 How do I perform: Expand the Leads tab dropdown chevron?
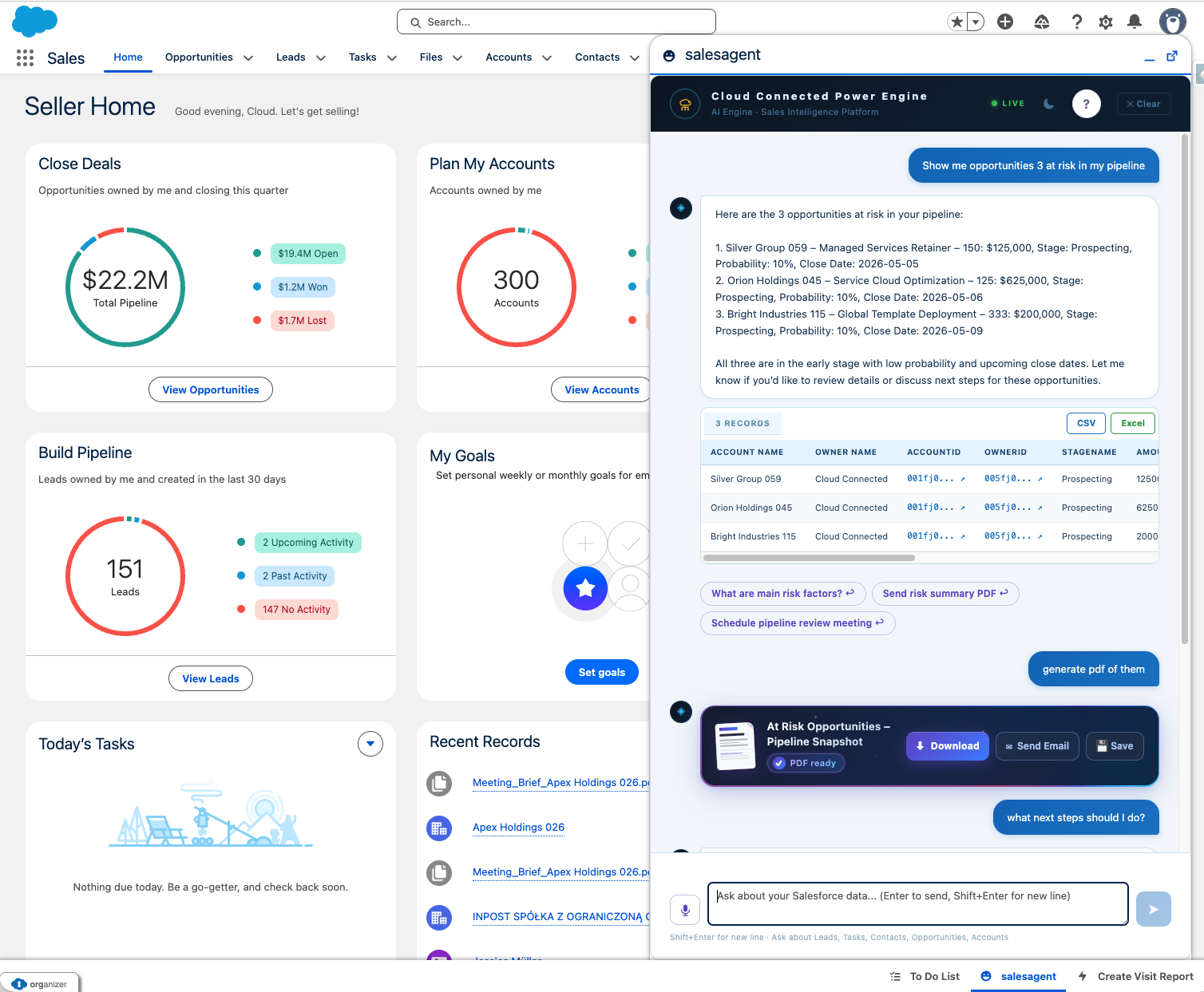[x=321, y=58]
